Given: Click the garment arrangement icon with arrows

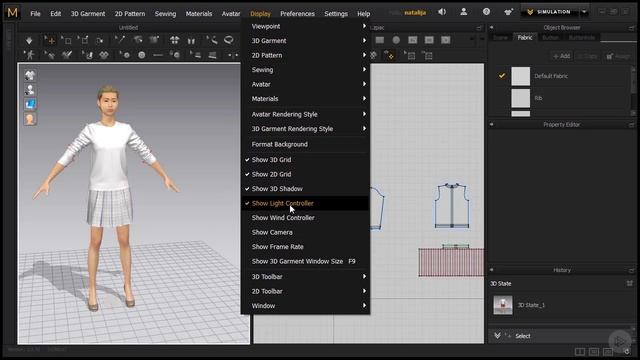Looking at the screenshot, I should click(x=174, y=40).
